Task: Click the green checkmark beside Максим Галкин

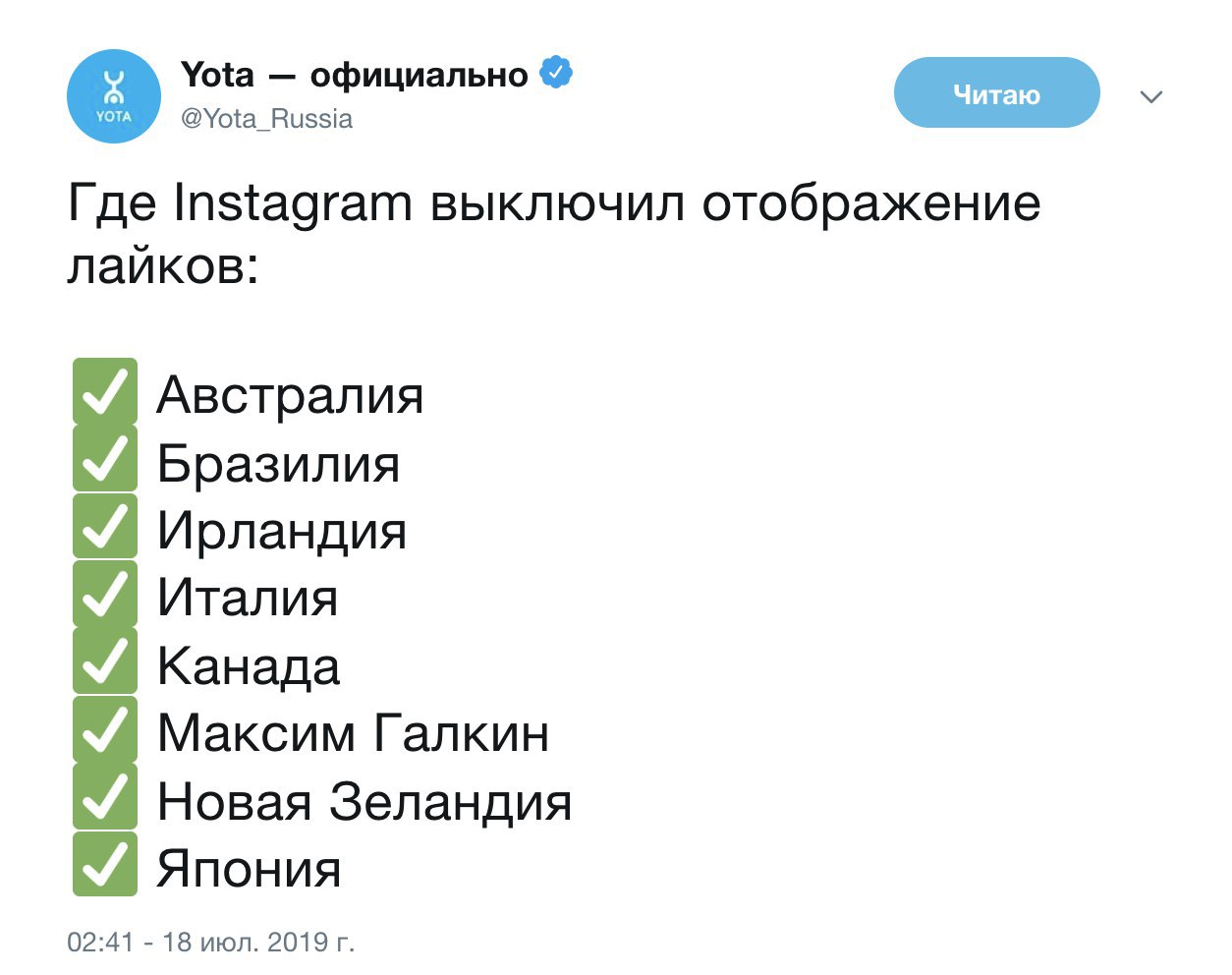Action: (x=105, y=730)
